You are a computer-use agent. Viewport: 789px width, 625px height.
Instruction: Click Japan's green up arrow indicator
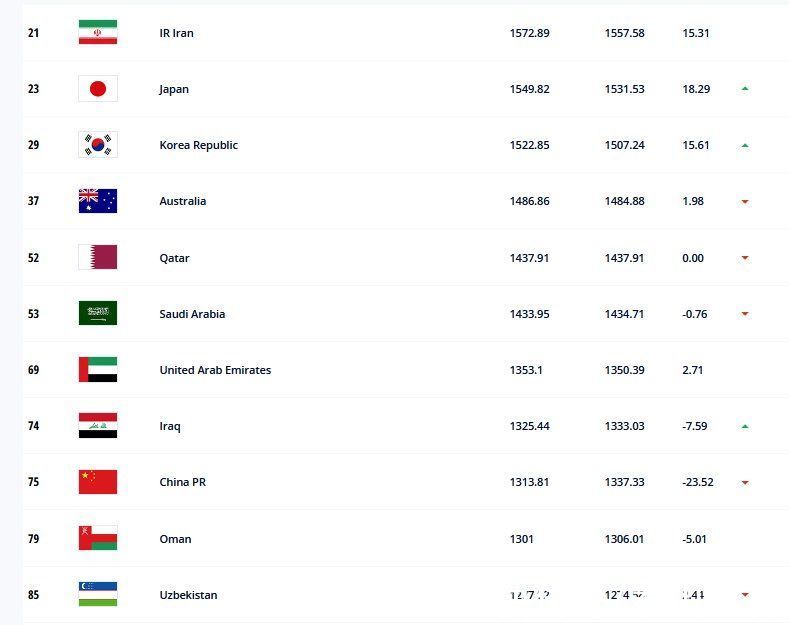(745, 89)
